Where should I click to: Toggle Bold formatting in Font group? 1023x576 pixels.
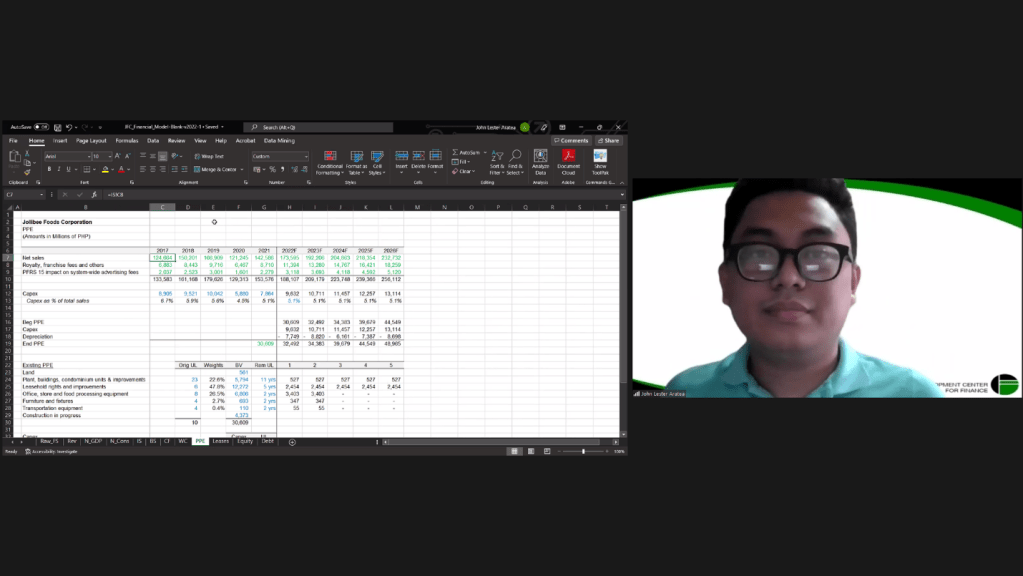[x=48, y=169]
